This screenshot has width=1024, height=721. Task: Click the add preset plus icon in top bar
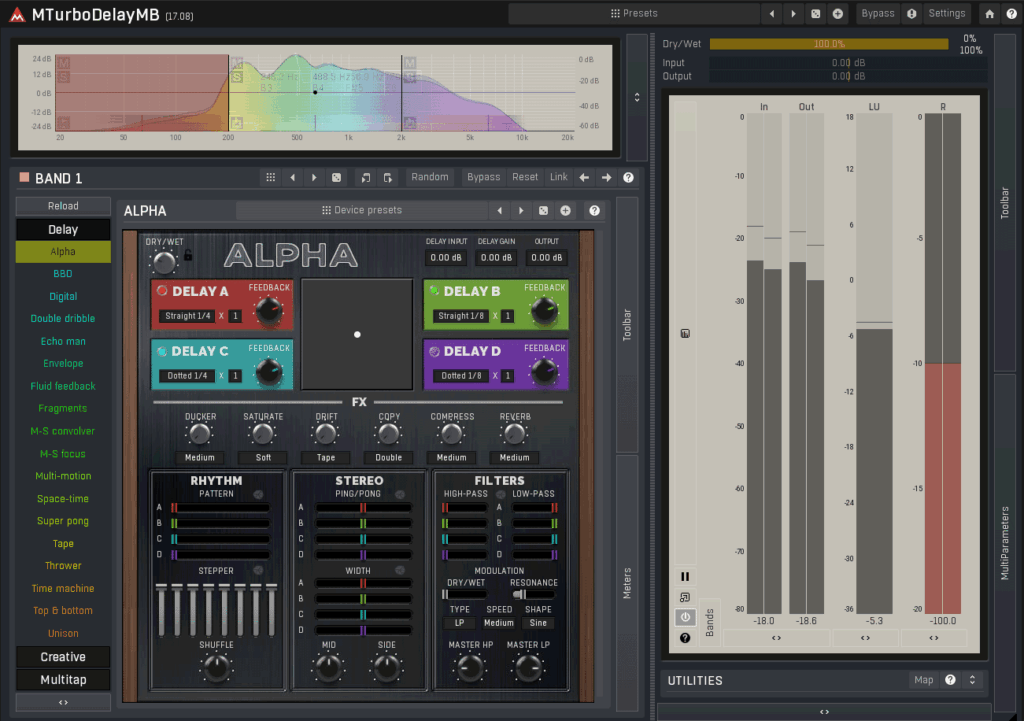pyautogui.click(x=838, y=13)
